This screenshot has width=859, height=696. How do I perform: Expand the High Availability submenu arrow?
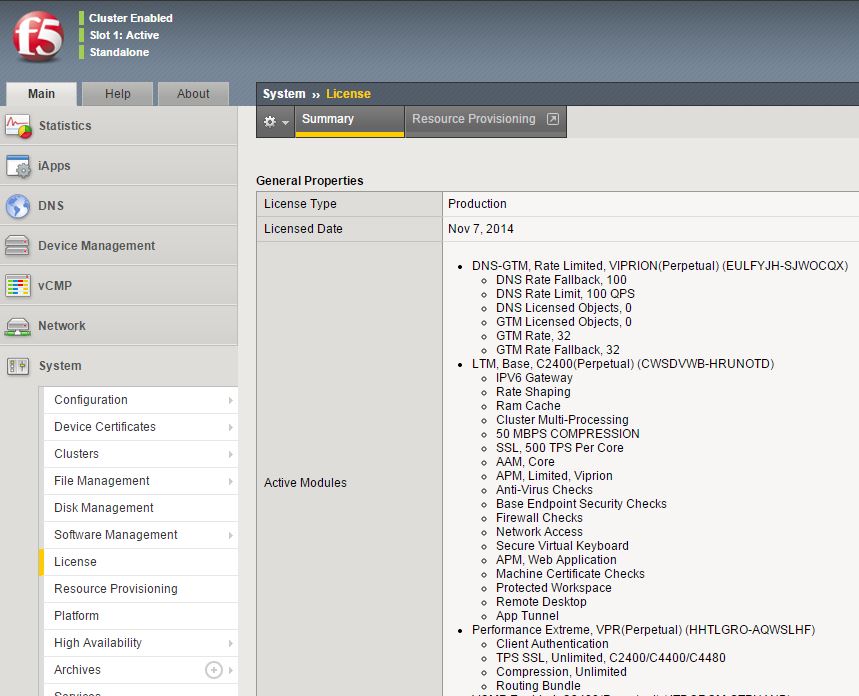point(231,643)
